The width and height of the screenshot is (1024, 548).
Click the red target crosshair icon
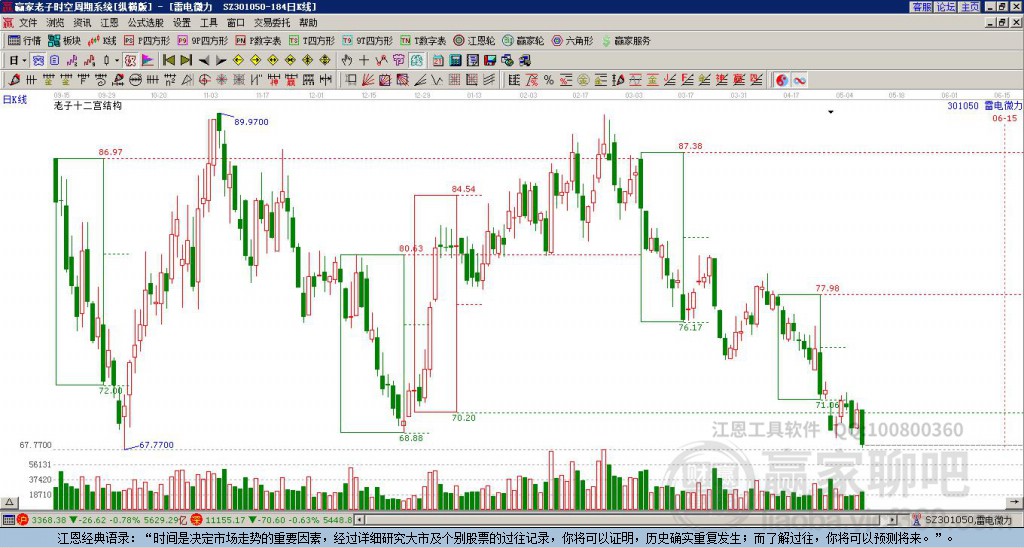pyautogui.click(x=204, y=80)
